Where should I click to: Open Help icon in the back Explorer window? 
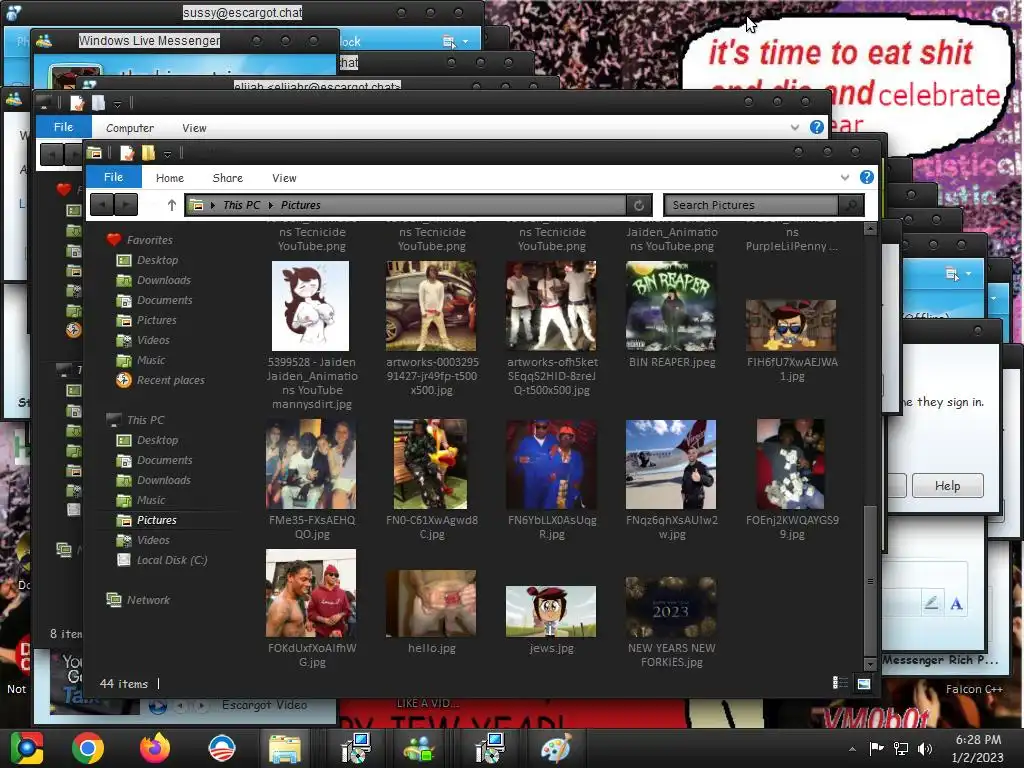point(817,127)
